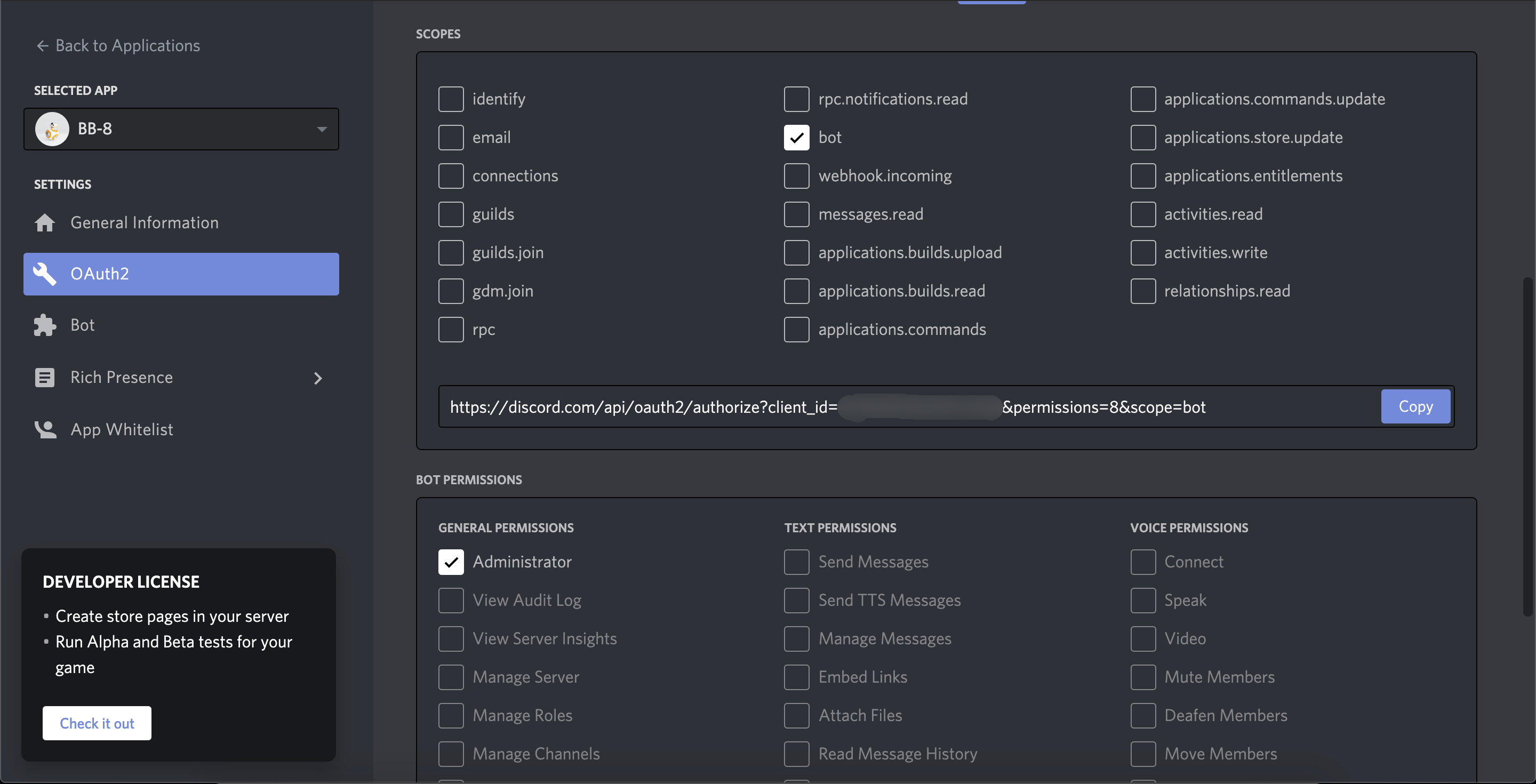Check applications.builds.upload scope
The image size is (1536, 784).
pos(797,253)
